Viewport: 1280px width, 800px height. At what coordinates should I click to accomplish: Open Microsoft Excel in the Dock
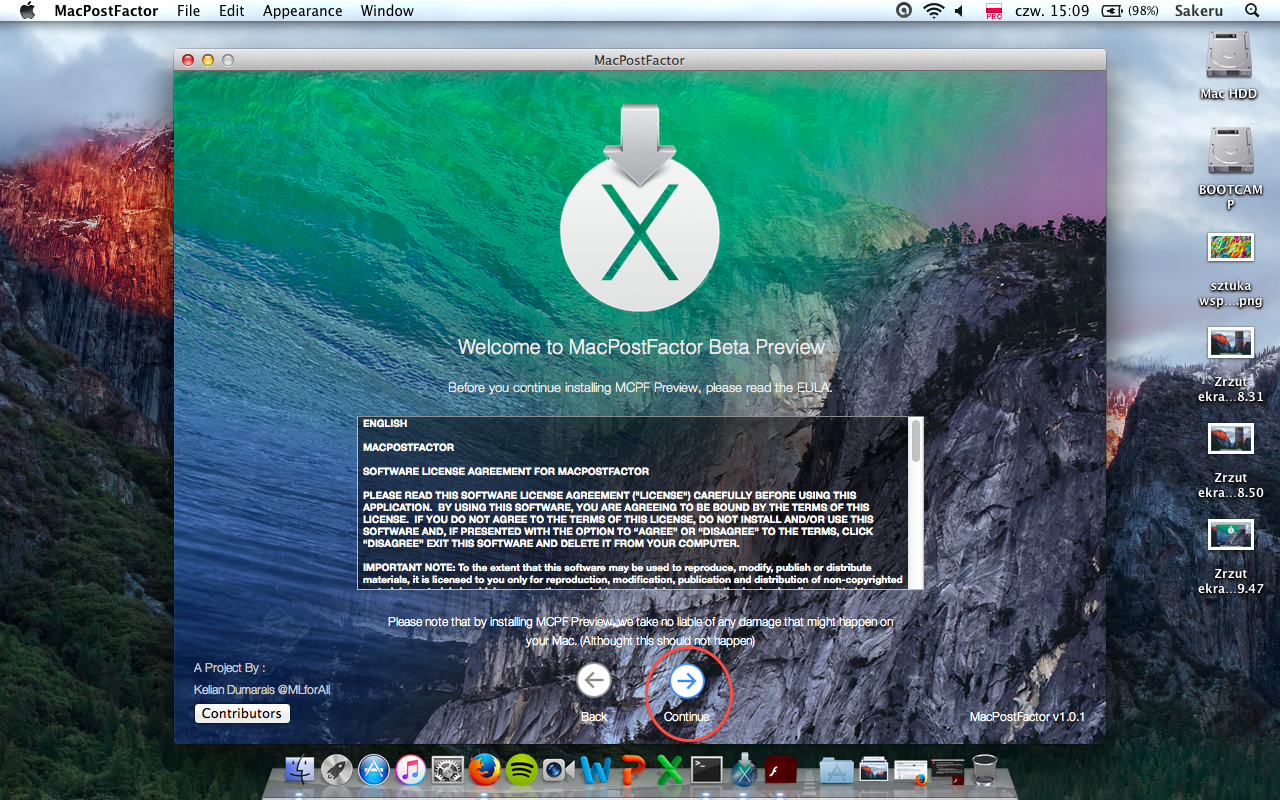click(670, 770)
